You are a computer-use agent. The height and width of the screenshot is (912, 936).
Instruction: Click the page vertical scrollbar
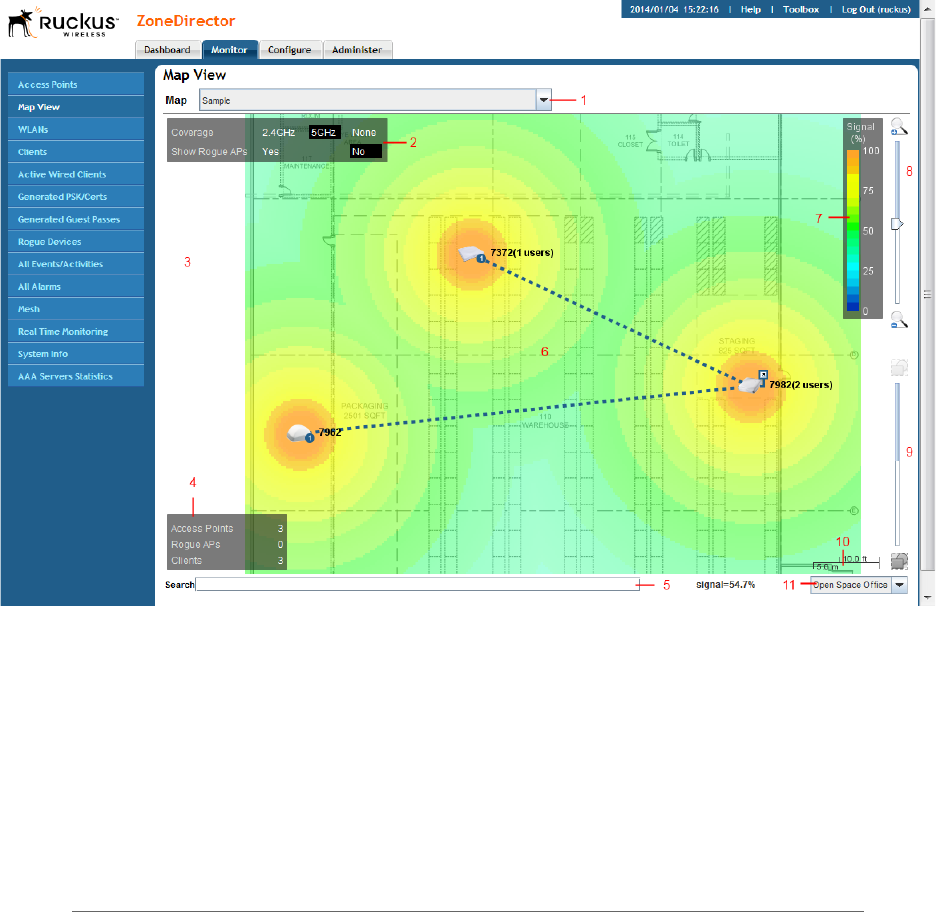(x=927, y=294)
